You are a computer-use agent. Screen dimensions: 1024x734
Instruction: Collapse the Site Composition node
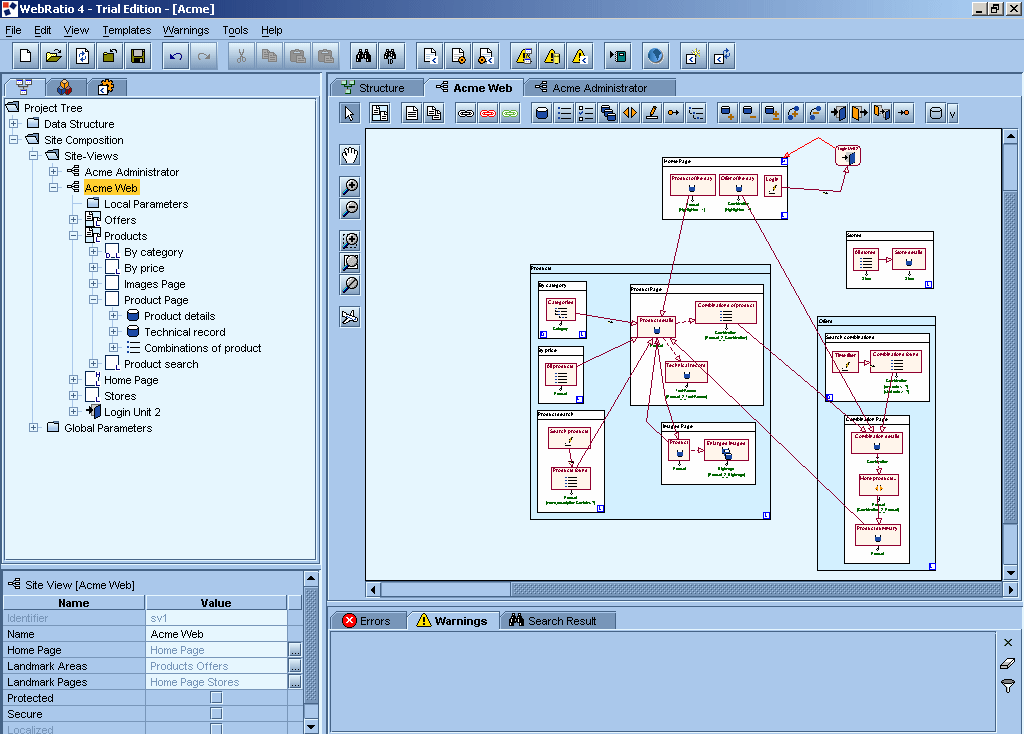(x=14, y=139)
